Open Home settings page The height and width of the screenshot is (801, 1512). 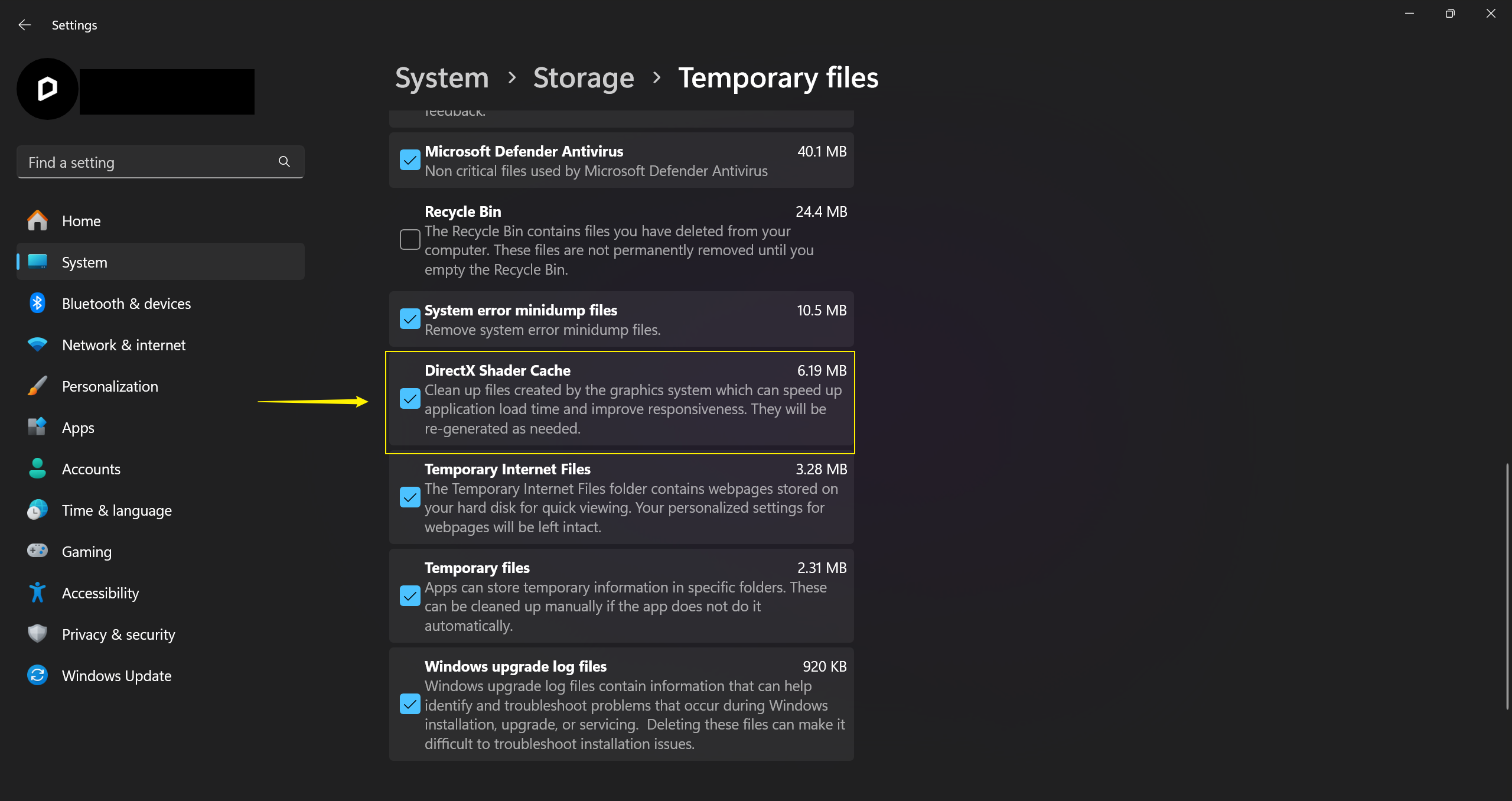coord(161,221)
